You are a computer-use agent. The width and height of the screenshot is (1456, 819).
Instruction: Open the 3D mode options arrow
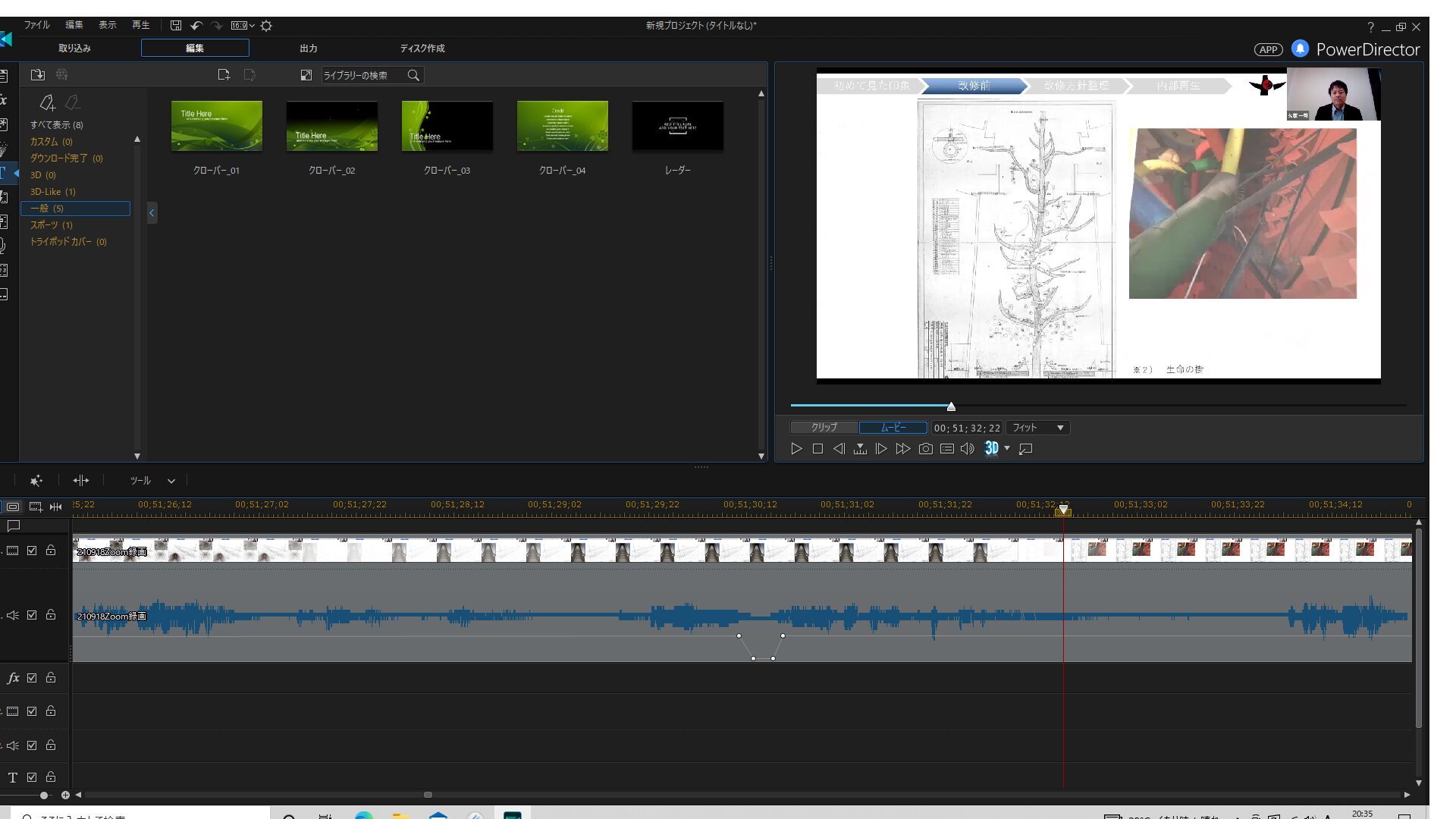click(1007, 448)
